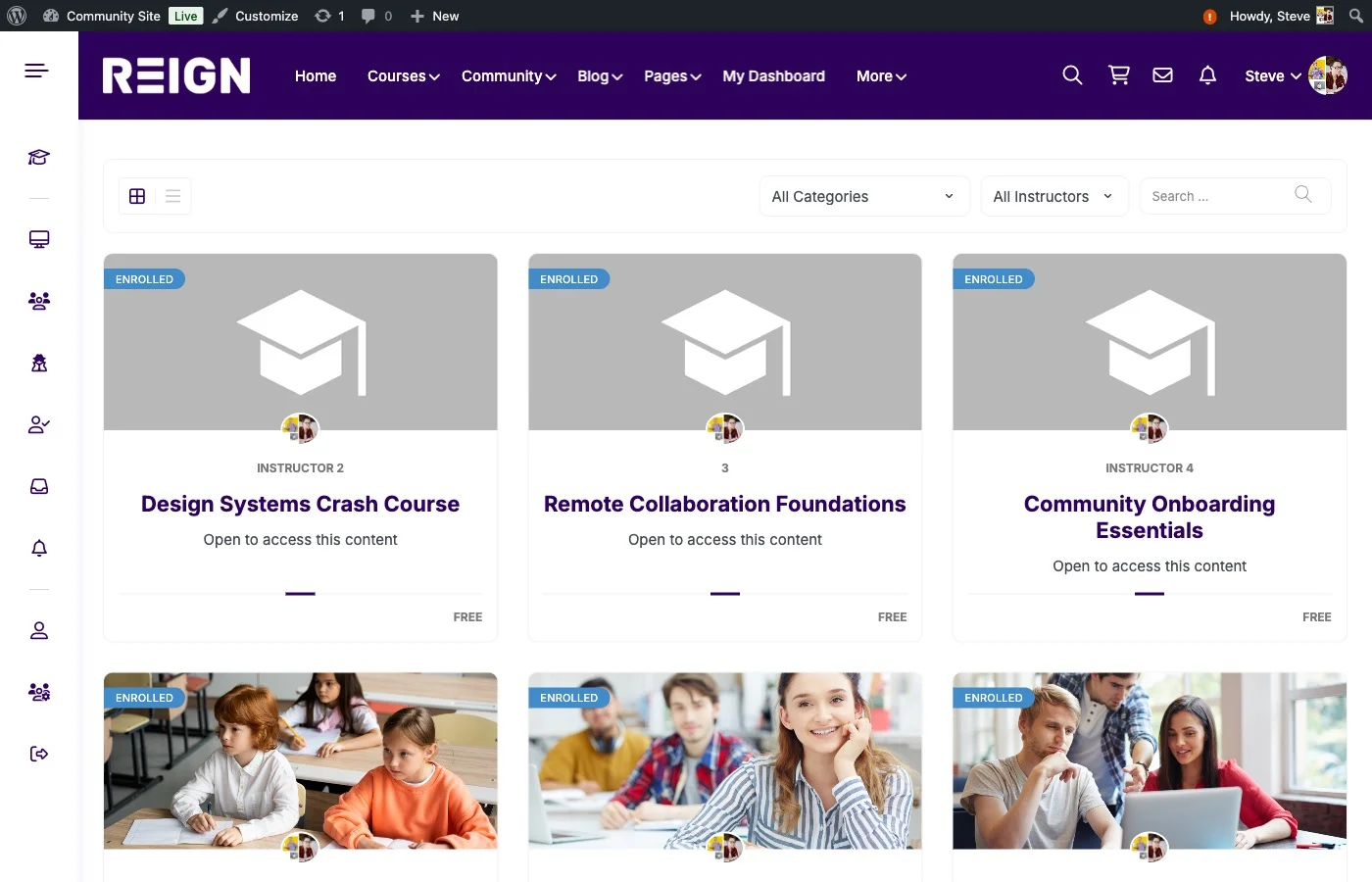Expand the More menu
This screenshot has width=1372, height=882.
pyautogui.click(x=881, y=75)
